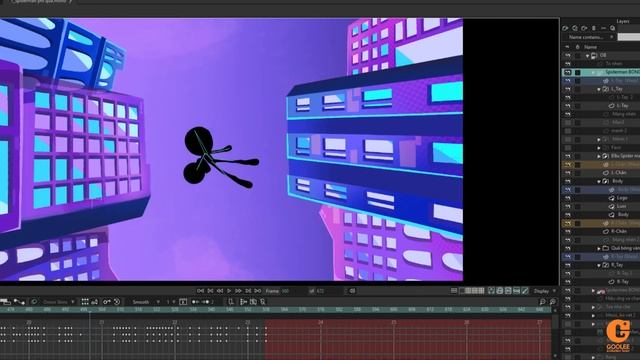Screen dimensions: 640x360
Task: Click the magnifier icon in Layers toolbar
Action: [x=613, y=28]
